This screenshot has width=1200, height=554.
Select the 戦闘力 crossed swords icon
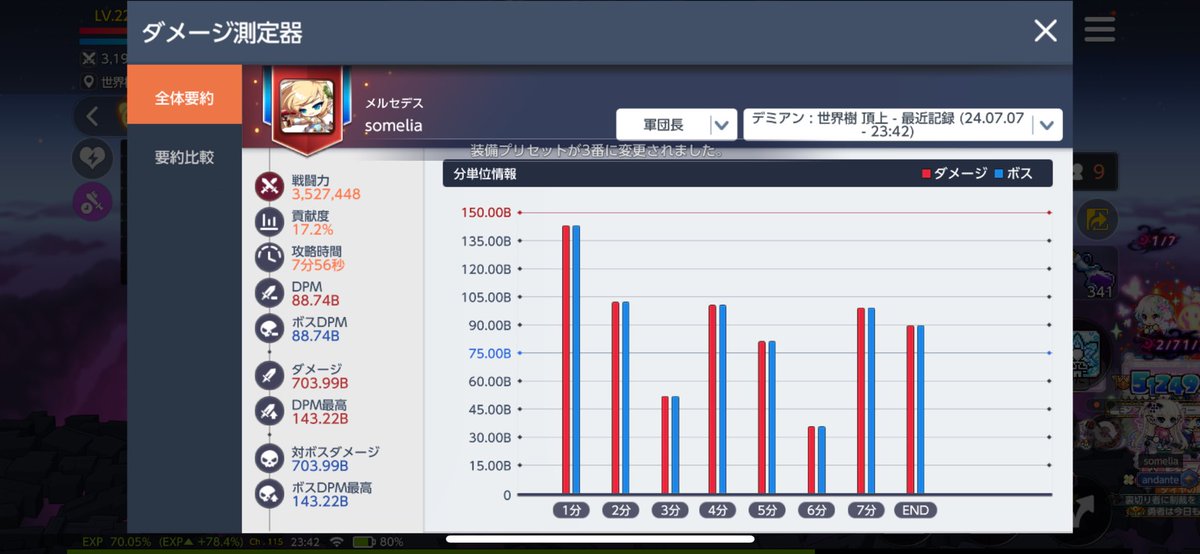click(270, 186)
